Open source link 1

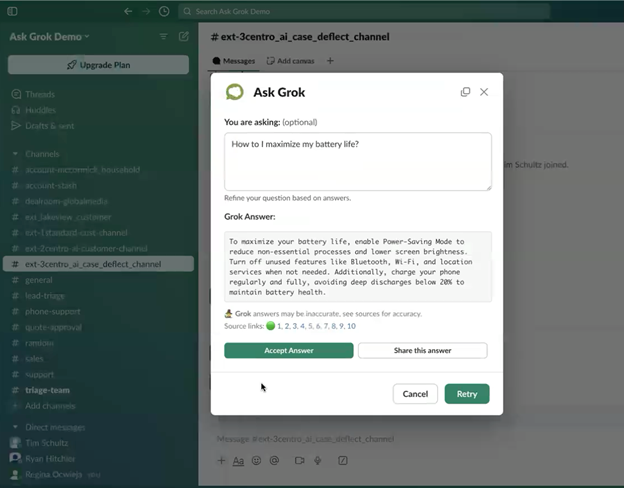click(x=279, y=326)
